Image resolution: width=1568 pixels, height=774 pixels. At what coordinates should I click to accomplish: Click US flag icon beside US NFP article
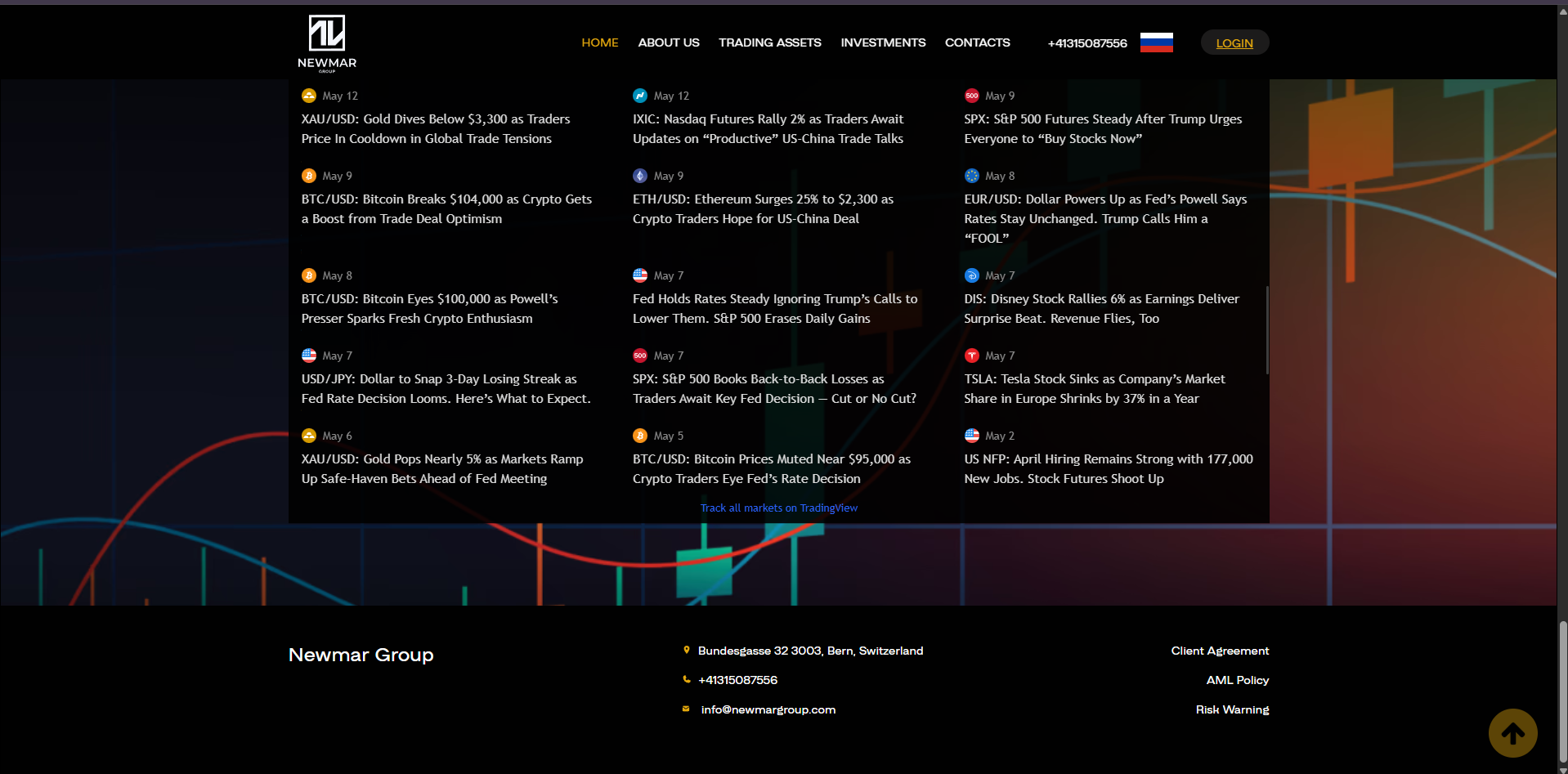coord(971,436)
